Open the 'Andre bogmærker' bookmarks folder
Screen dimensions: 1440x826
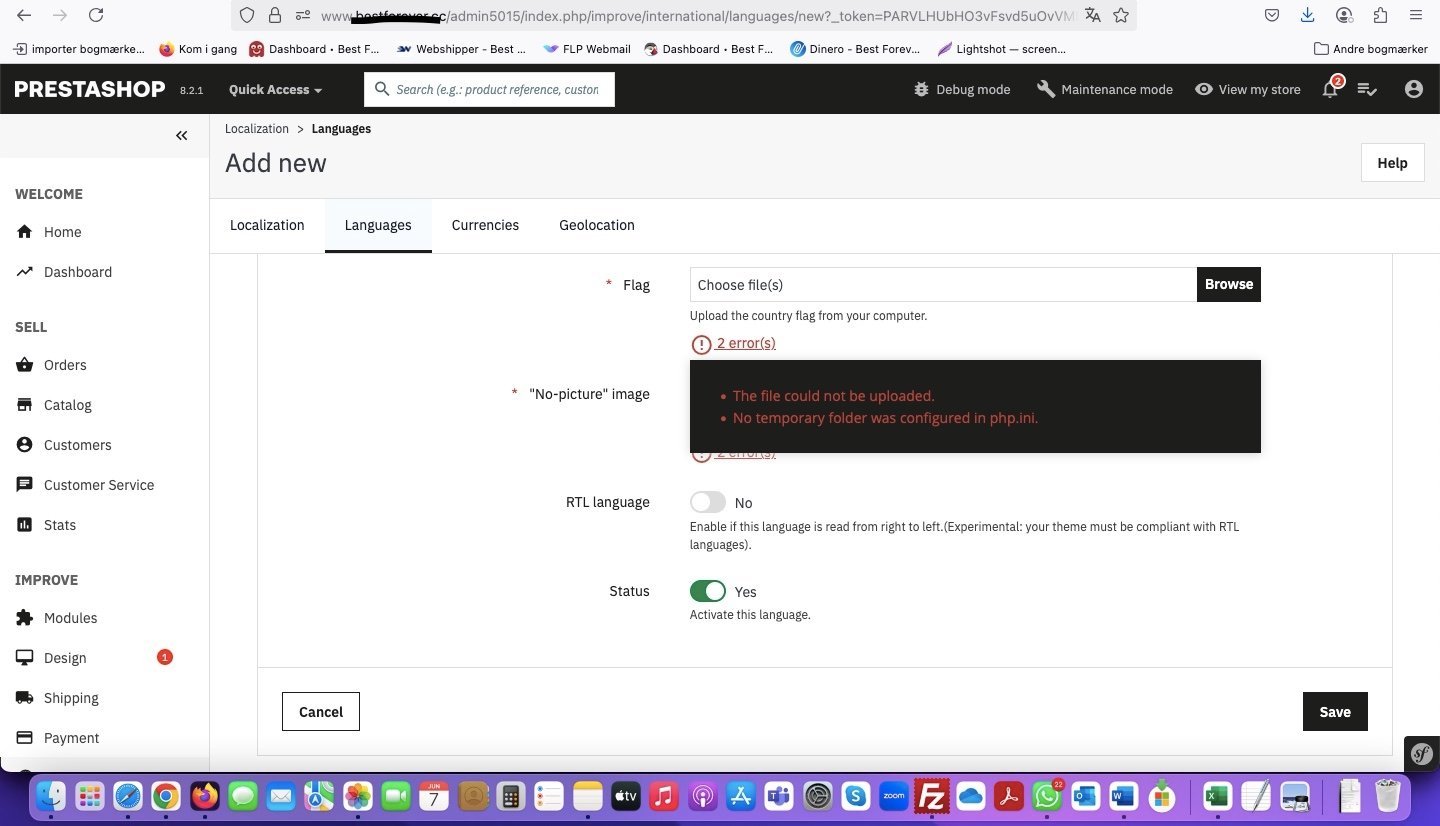coord(1370,48)
